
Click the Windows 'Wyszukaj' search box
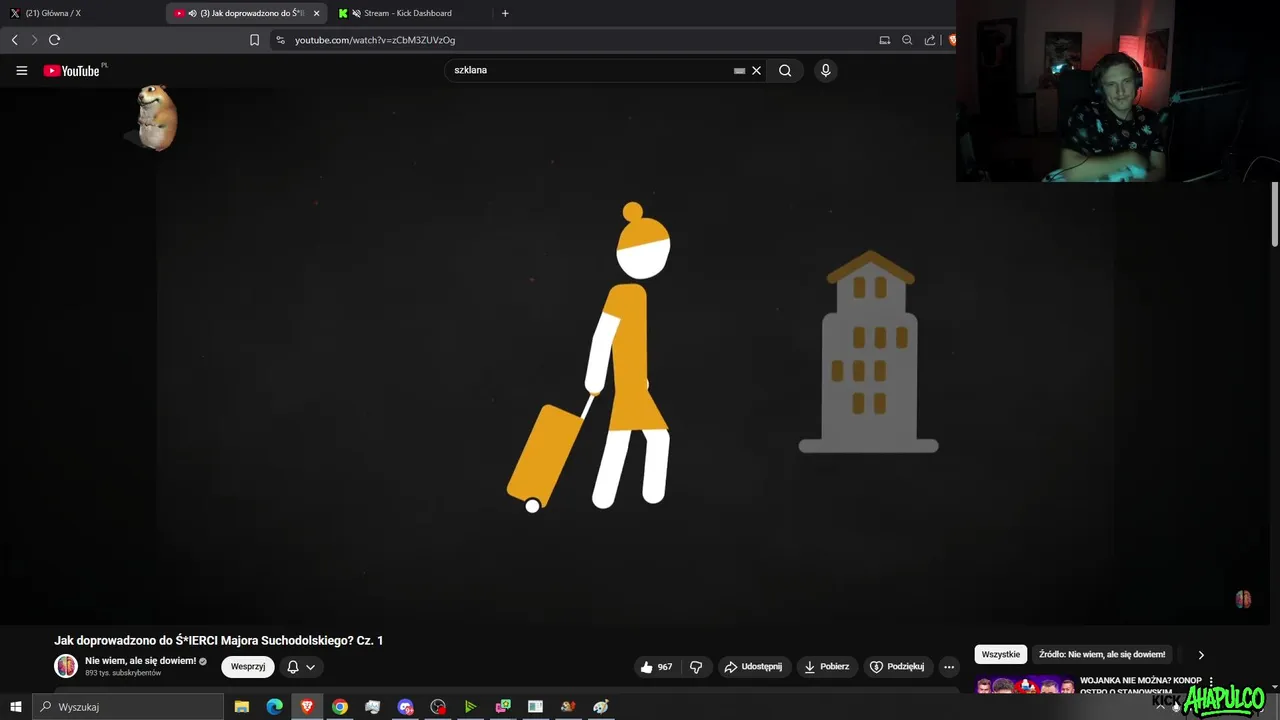127,707
